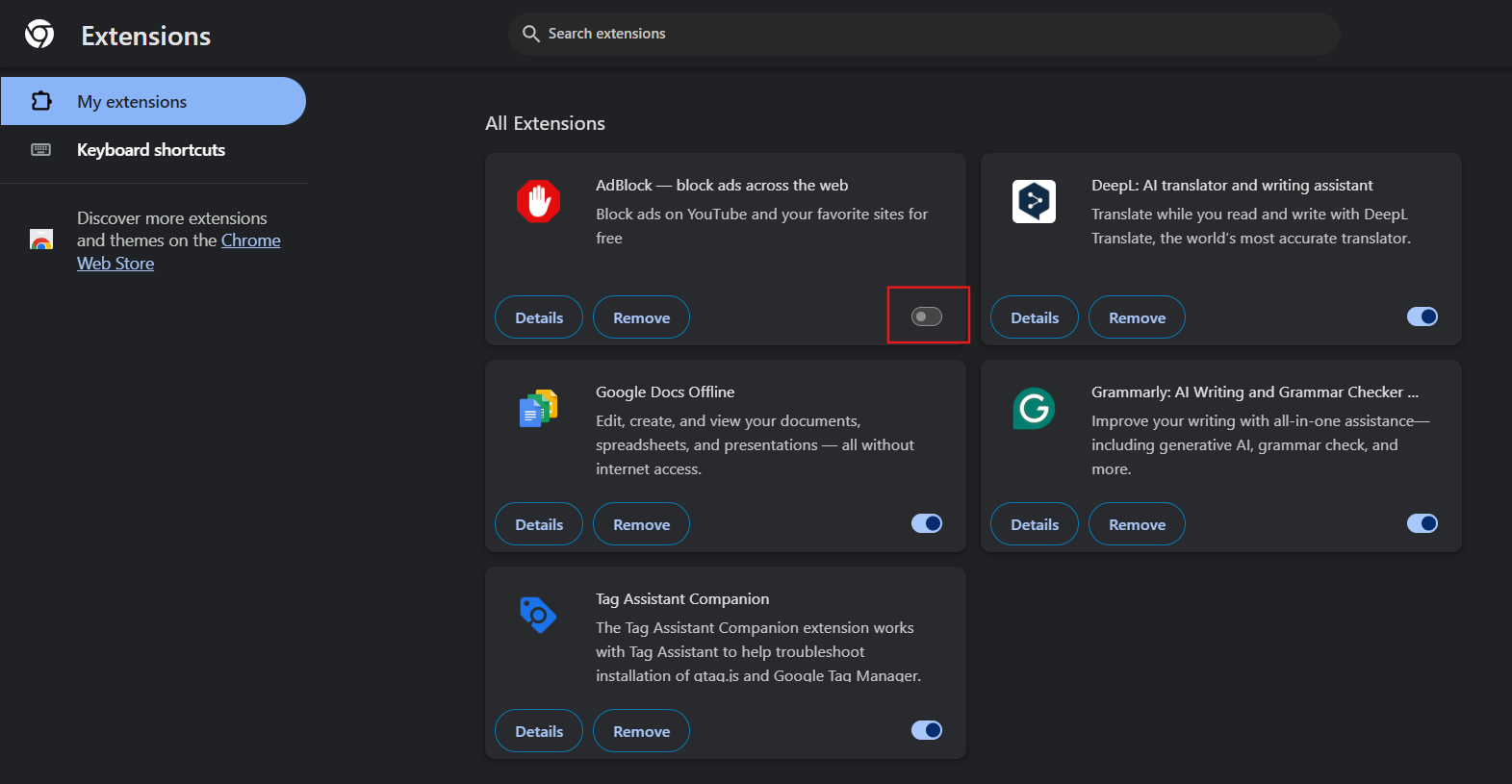This screenshot has width=1512, height=784.
Task: Click the Grammarly green G icon
Action: tap(1034, 409)
